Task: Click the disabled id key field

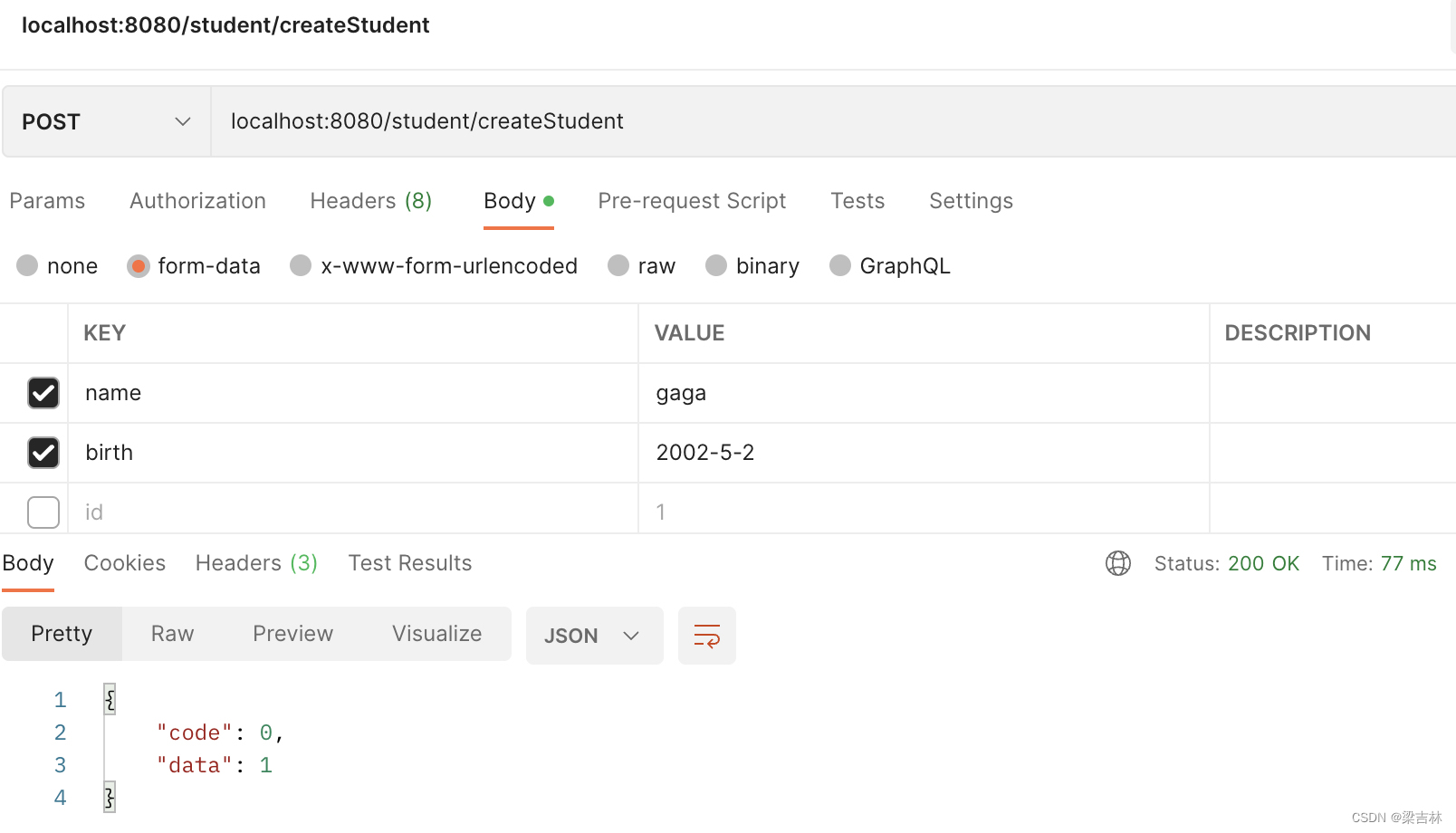Action: [353, 511]
